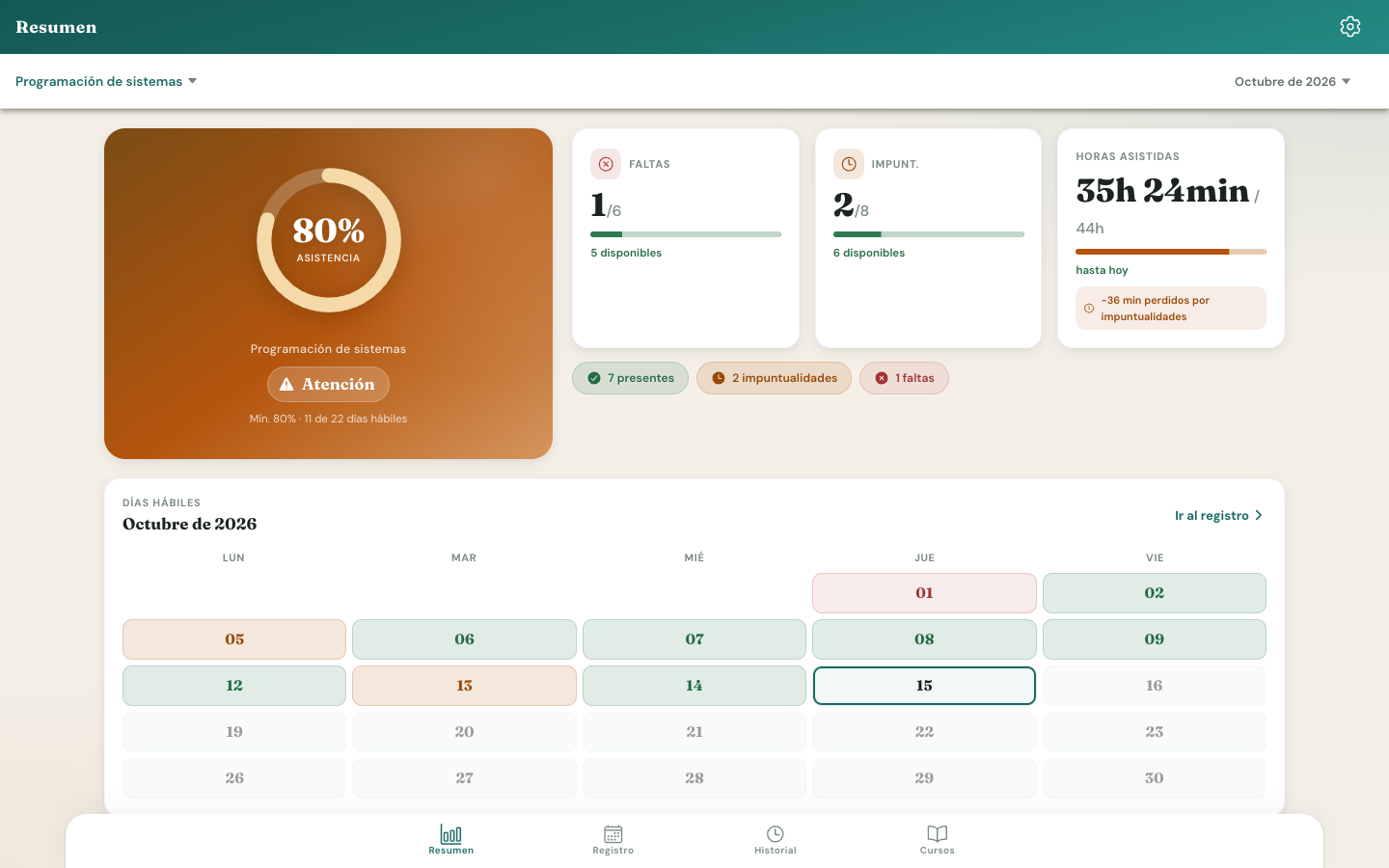This screenshot has height=868, width=1389.
Task: Follow the Ir al registro link
Action: (x=1219, y=515)
